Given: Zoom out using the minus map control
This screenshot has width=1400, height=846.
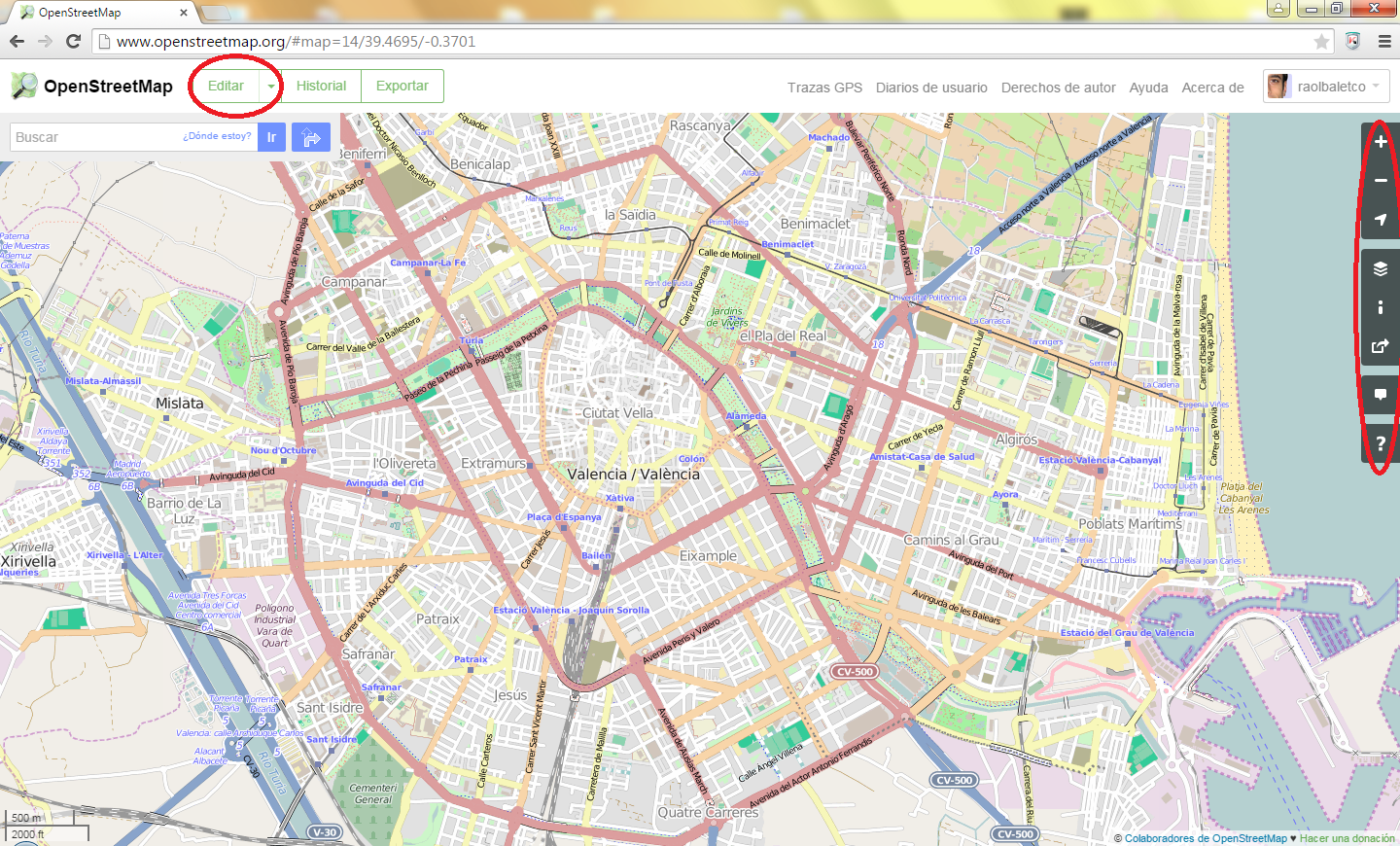Looking at the screenshot, I should pos(1381,181).
